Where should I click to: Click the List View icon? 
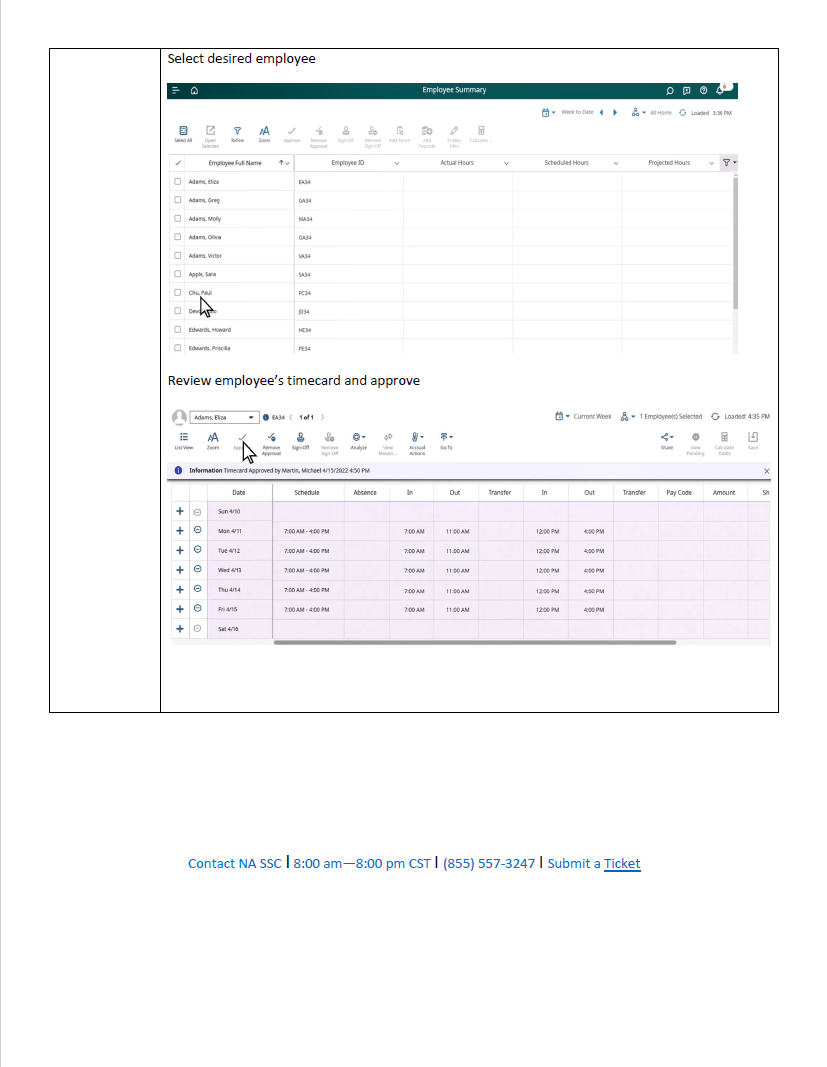pyautogui.click(x=183, y=437)
